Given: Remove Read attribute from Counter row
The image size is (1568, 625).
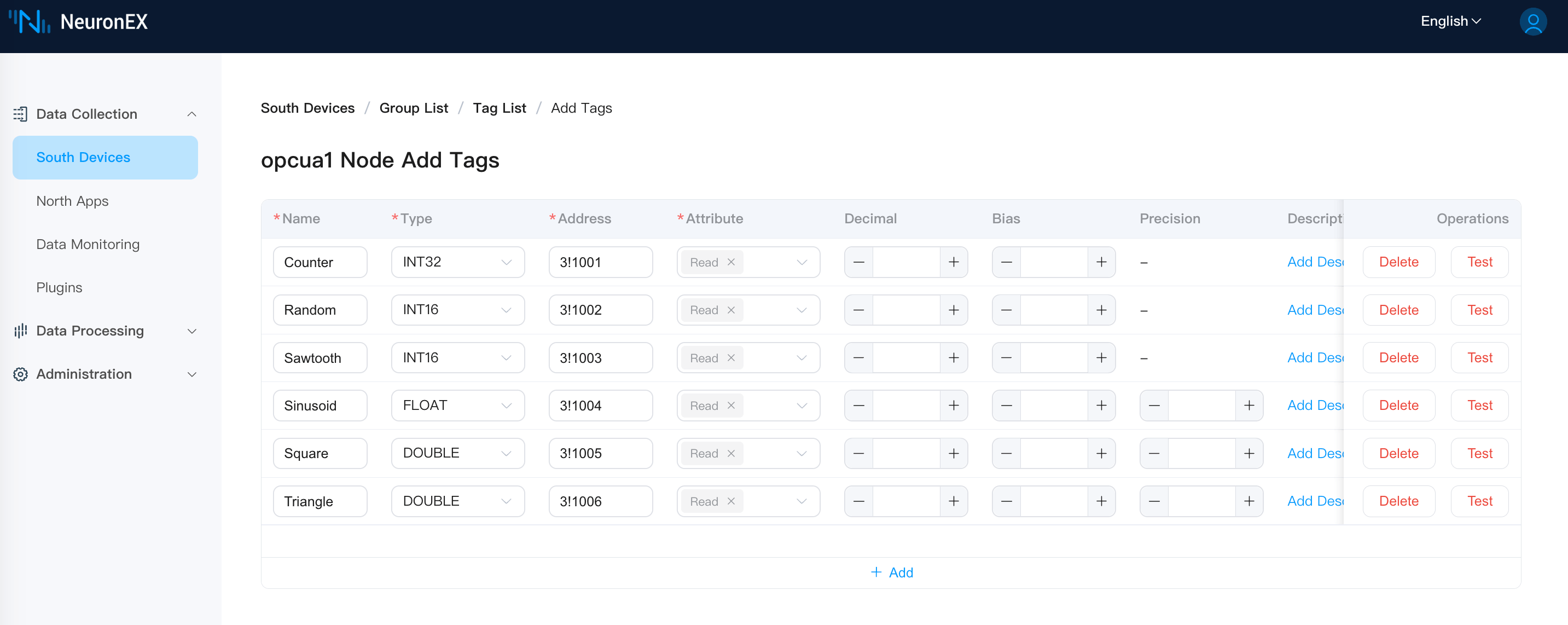Looking at the screenshot, I should (731, 262).
